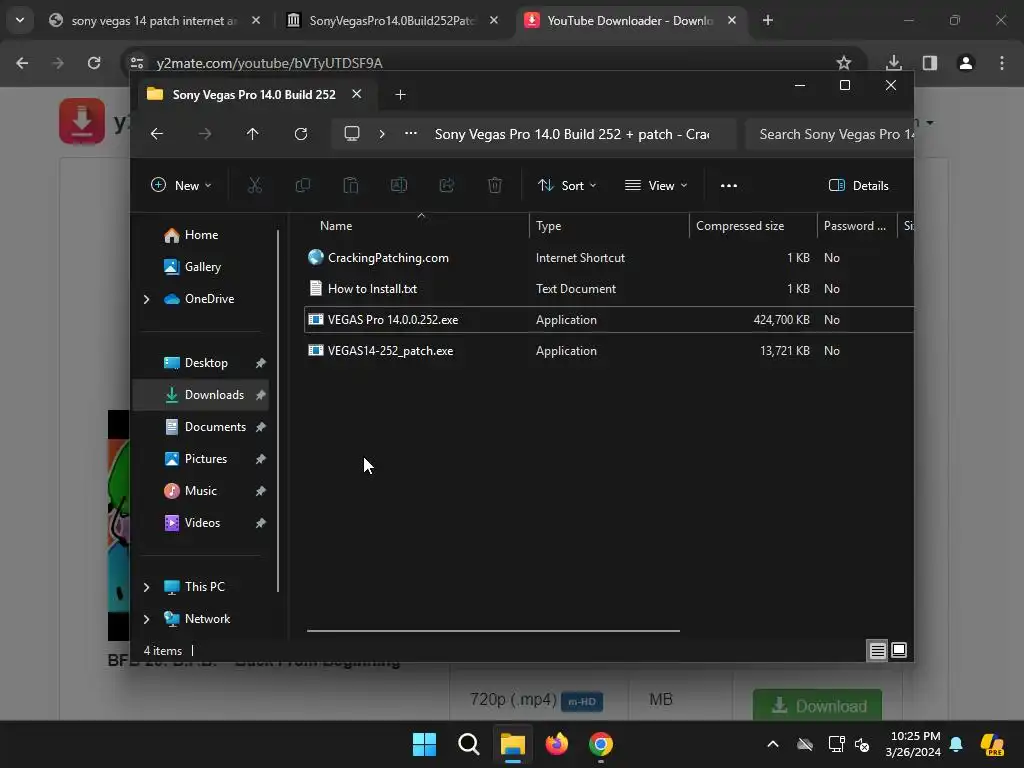Viewport: 1024px width, 768px height.
Task: Expand hidden breadcrumb path ellipsis
Action: coord(411,133)
